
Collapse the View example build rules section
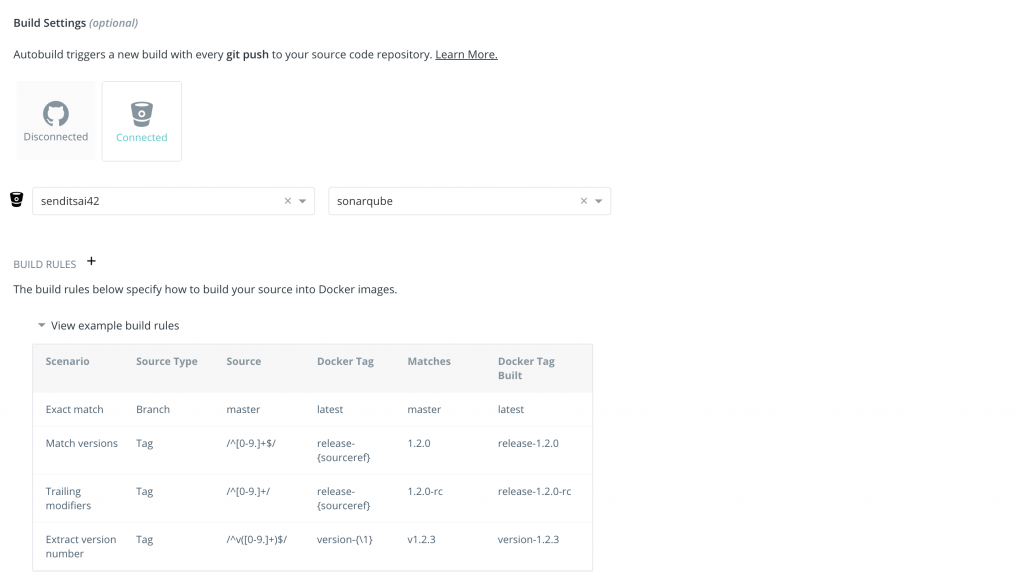tap(42, 325)
